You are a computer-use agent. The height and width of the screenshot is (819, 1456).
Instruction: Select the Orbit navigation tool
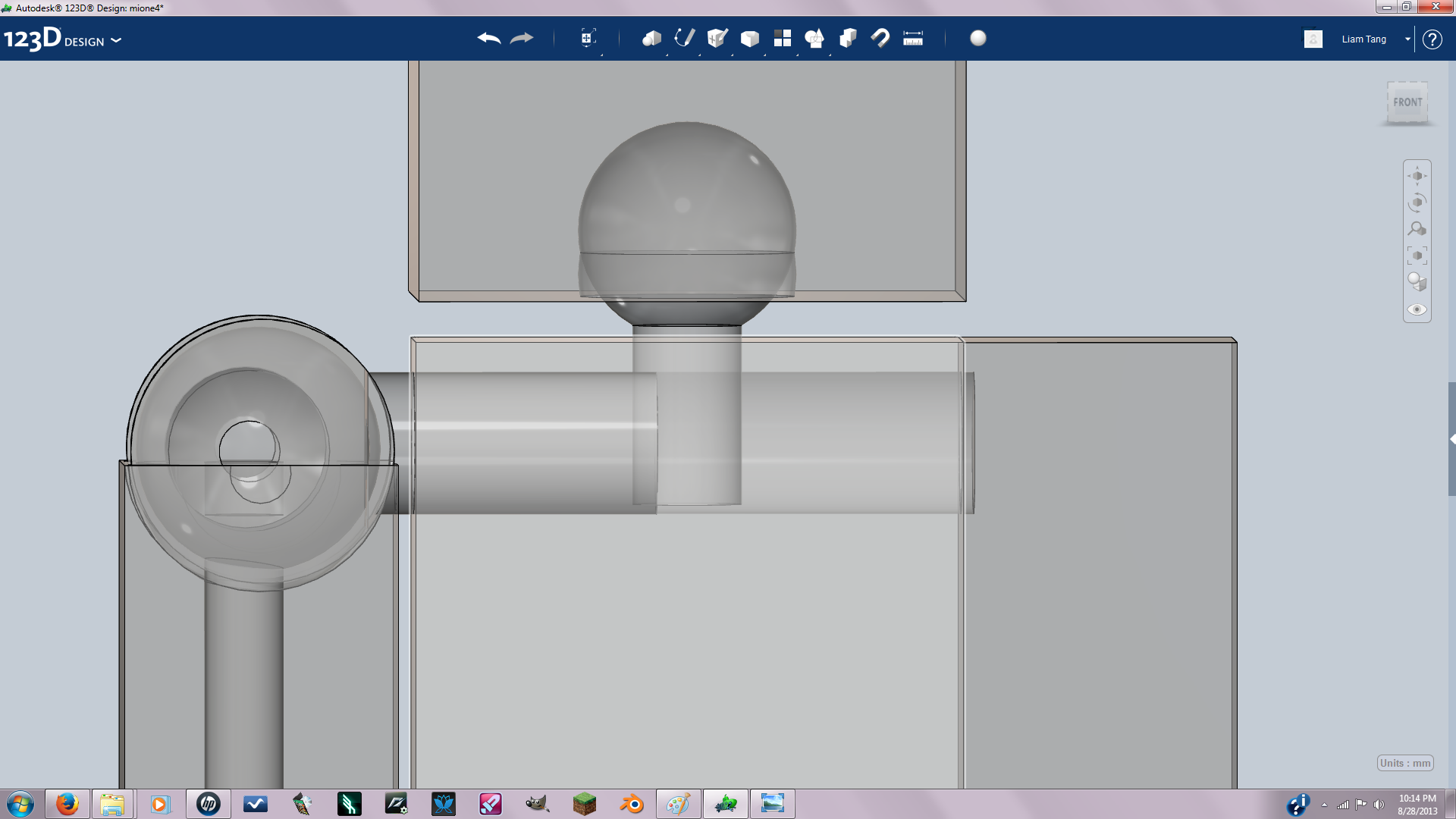[1417, 202]
